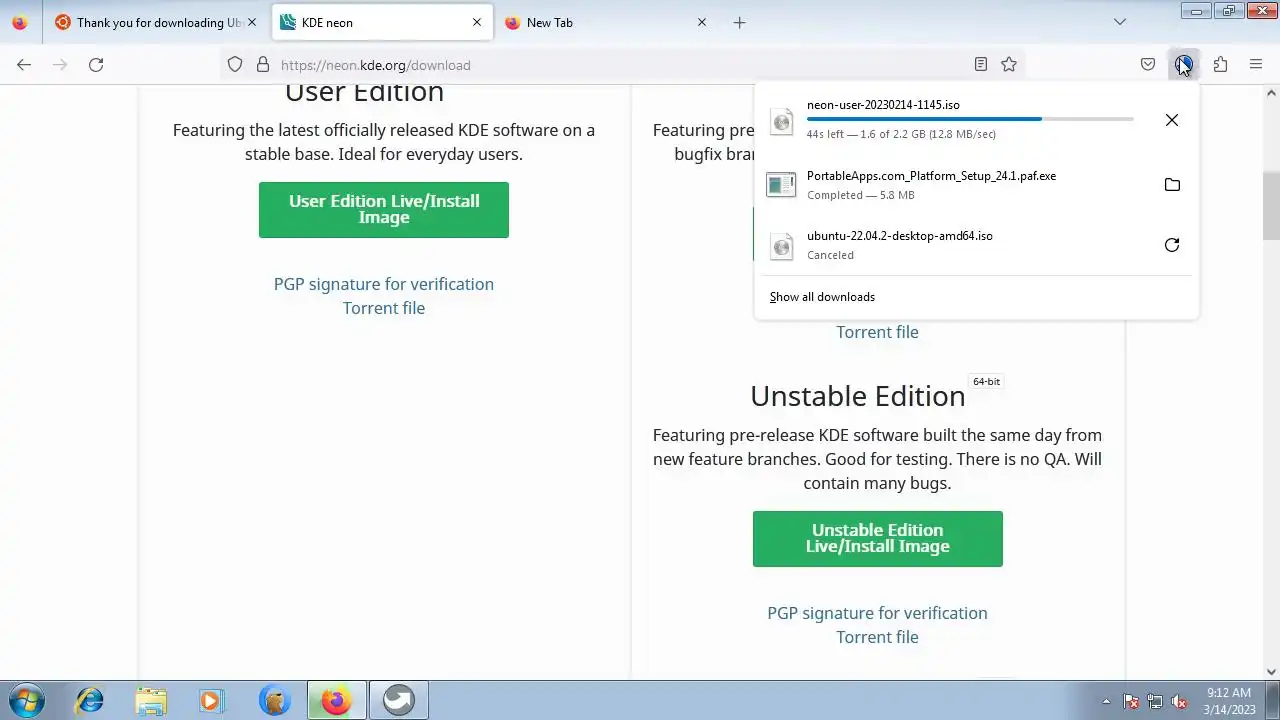The height and width of the screenshot is (720, 1280).
Task: Show site security padlock info
Action: pos(263,65)
